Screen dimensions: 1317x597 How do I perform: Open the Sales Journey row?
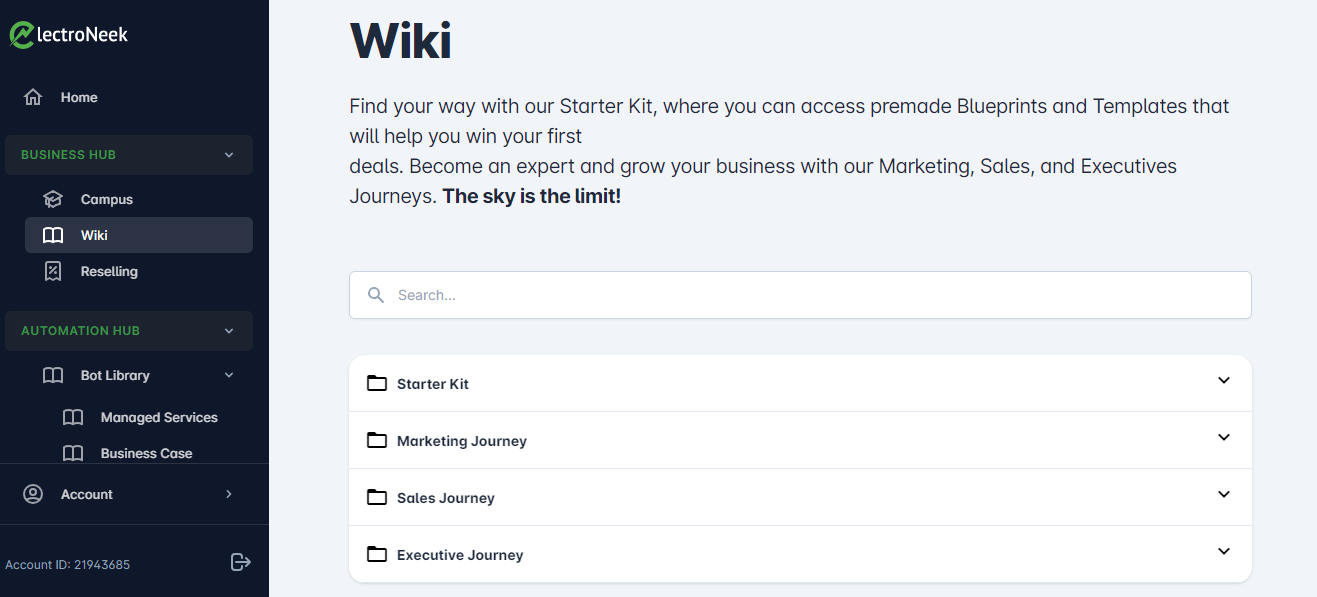pyautogui.click(x=446, y=498)
